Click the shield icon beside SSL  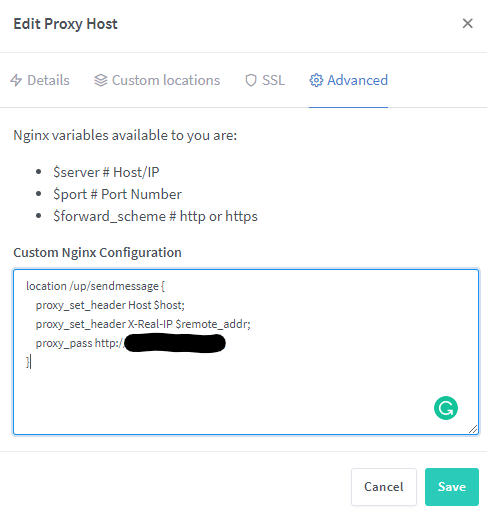251,80
